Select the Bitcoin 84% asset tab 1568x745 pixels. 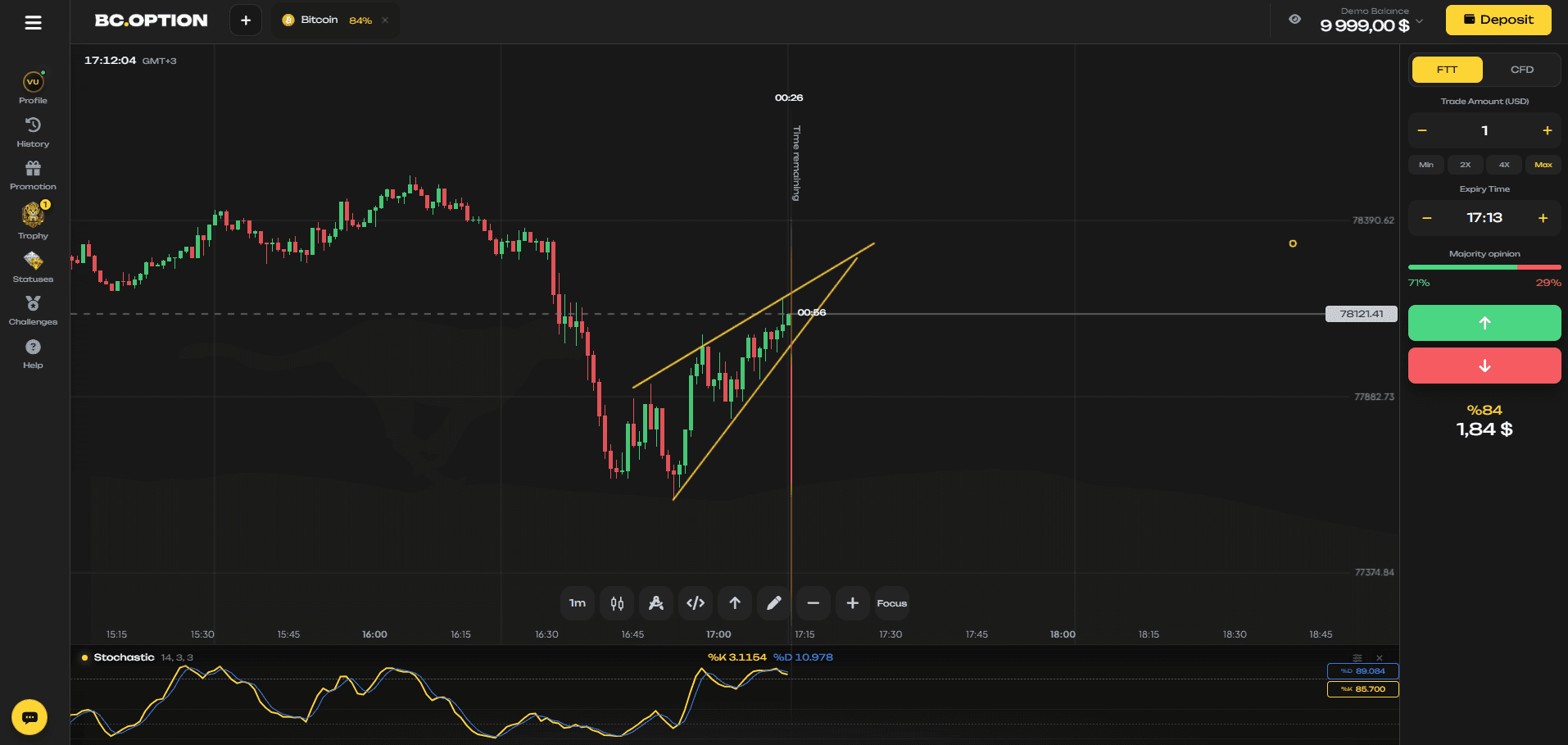coord(335,20)
